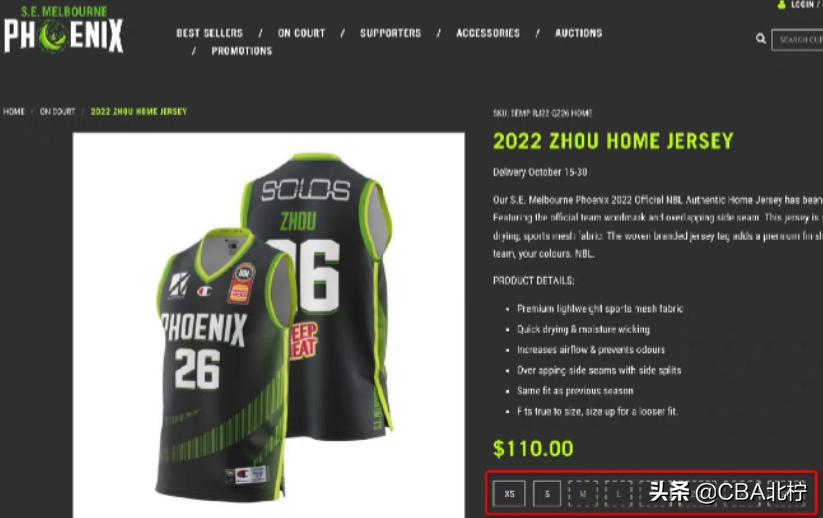The width and height of the screenshot is (823, 518).
Task: Go to the Auctions page
Action: [578, 33]
